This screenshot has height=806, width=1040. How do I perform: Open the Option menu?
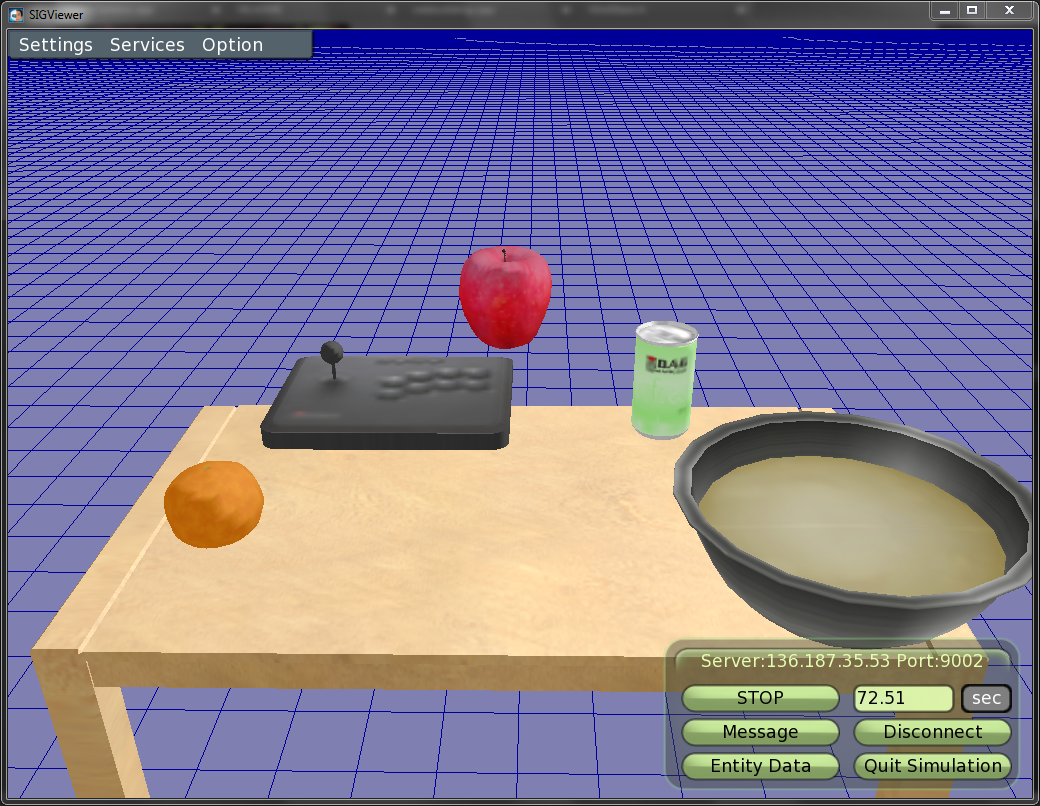[232, 45]
